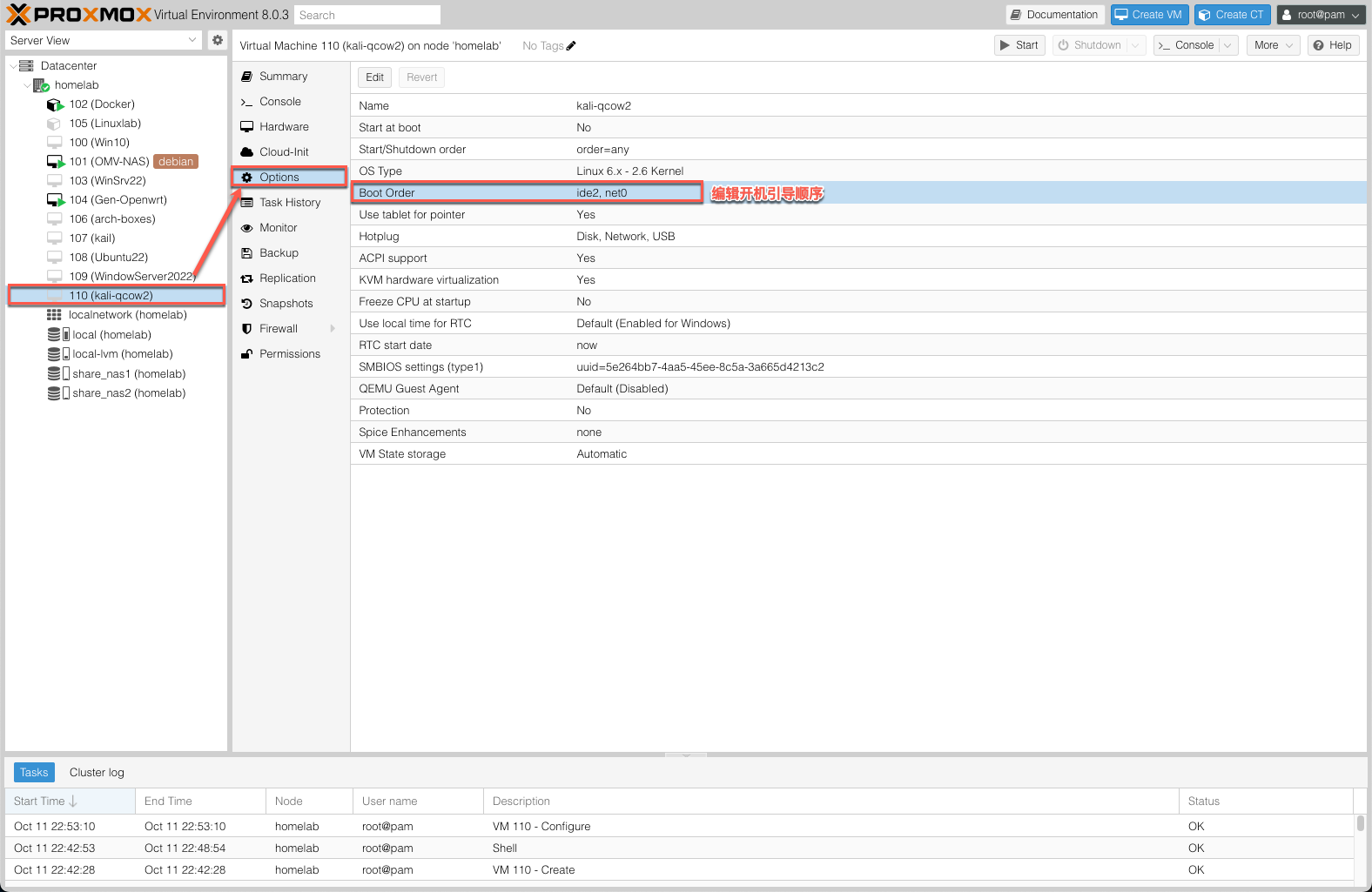Click the Permissions unlock icon
The height and width of the screenshot is (892, 1372).
247,354
